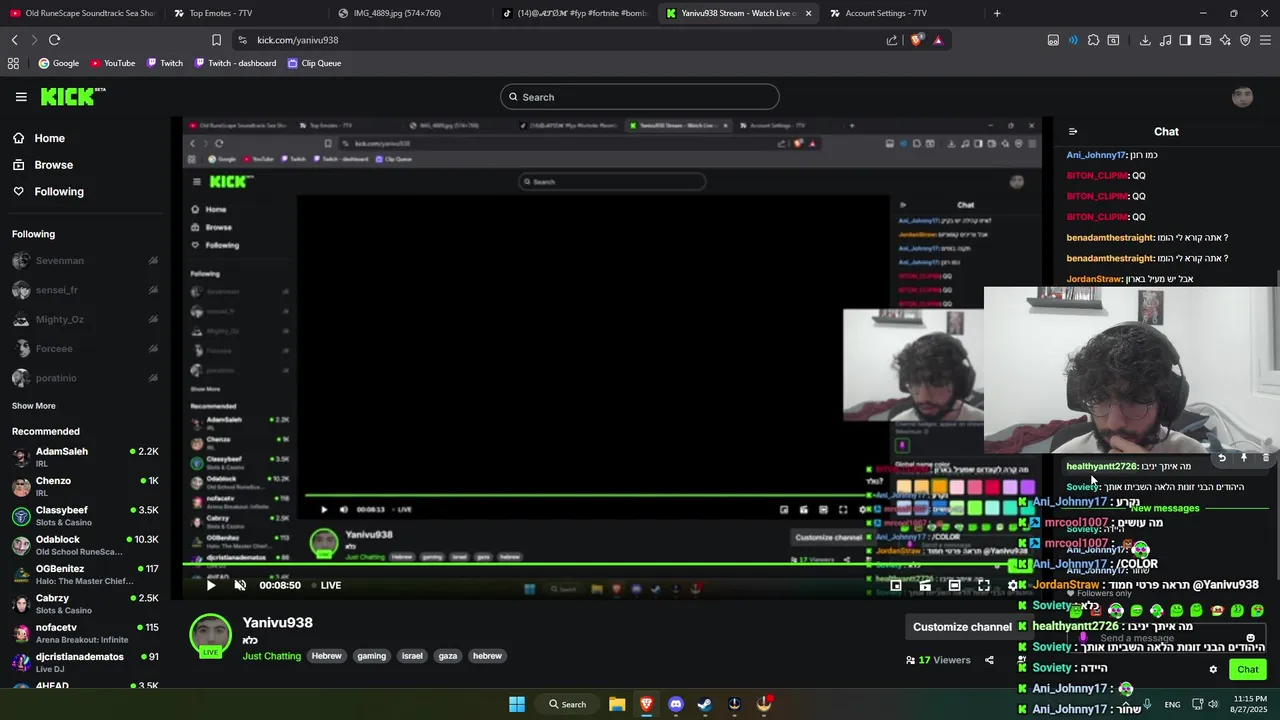Click the Kick search field
Screen dimensions: 1280x720
click(x=640, y=97)
